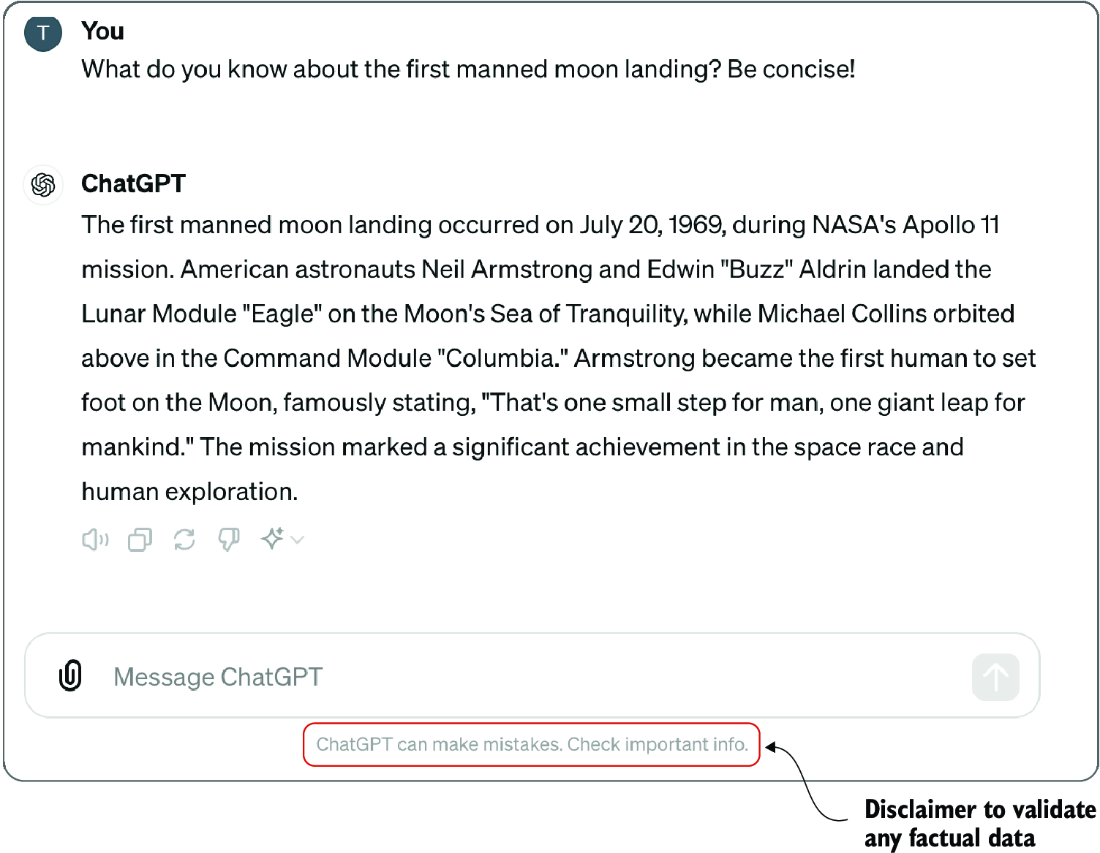This screenshot has width=1100, height=853.
Task: Click the 'ChatGPT' sender name
Action: point(133,184)
